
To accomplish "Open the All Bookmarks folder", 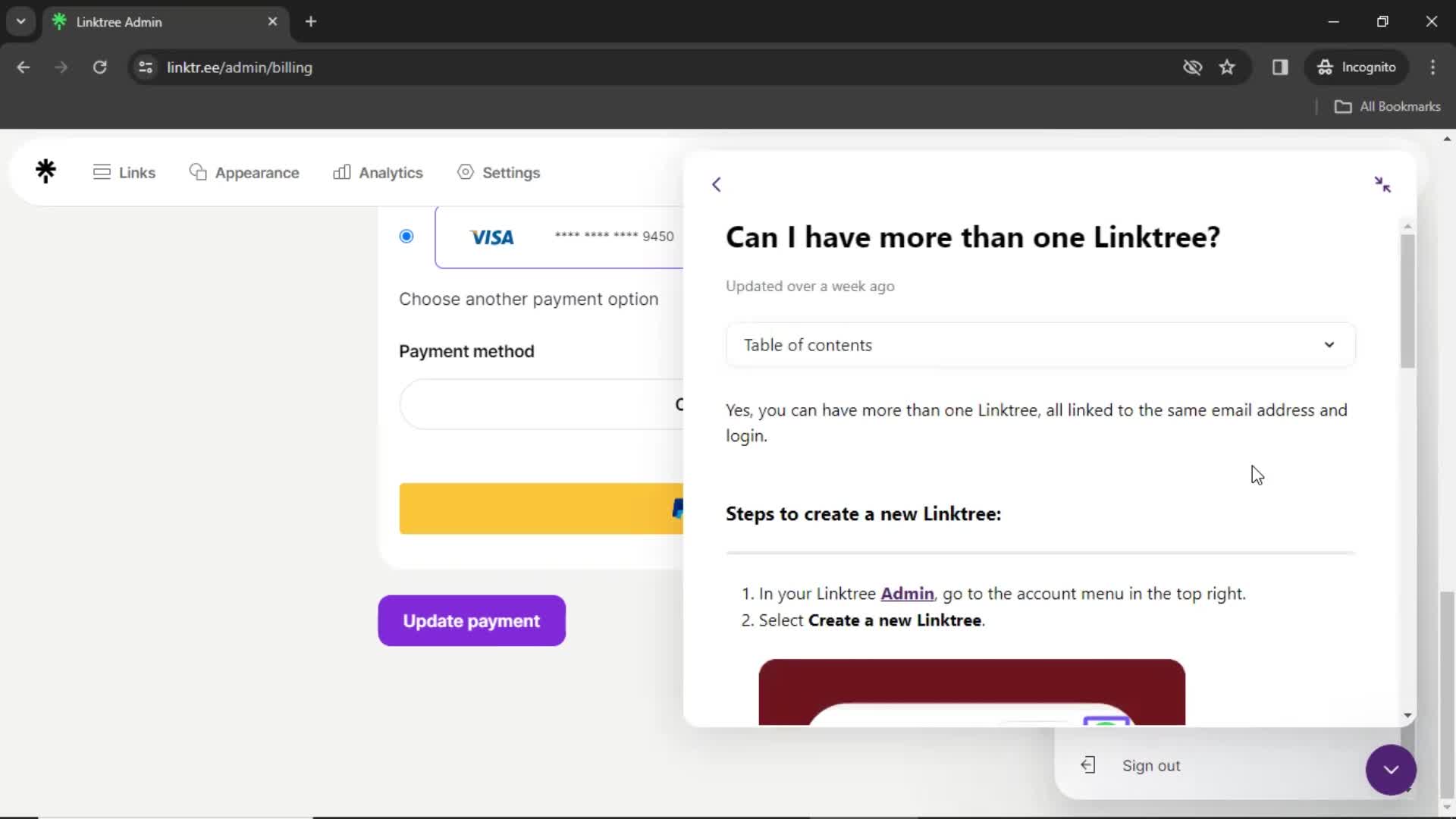I will click(x=1388, y=107).
